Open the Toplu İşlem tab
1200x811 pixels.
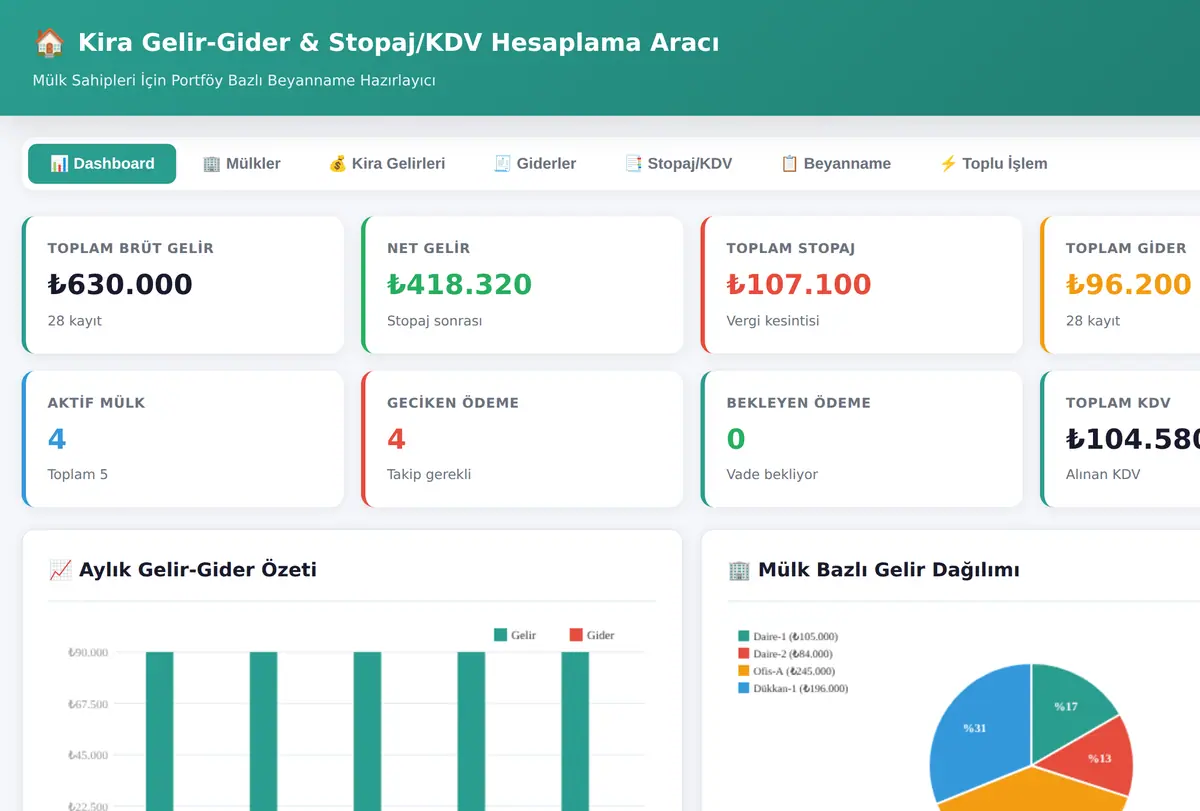coord(993,164)
